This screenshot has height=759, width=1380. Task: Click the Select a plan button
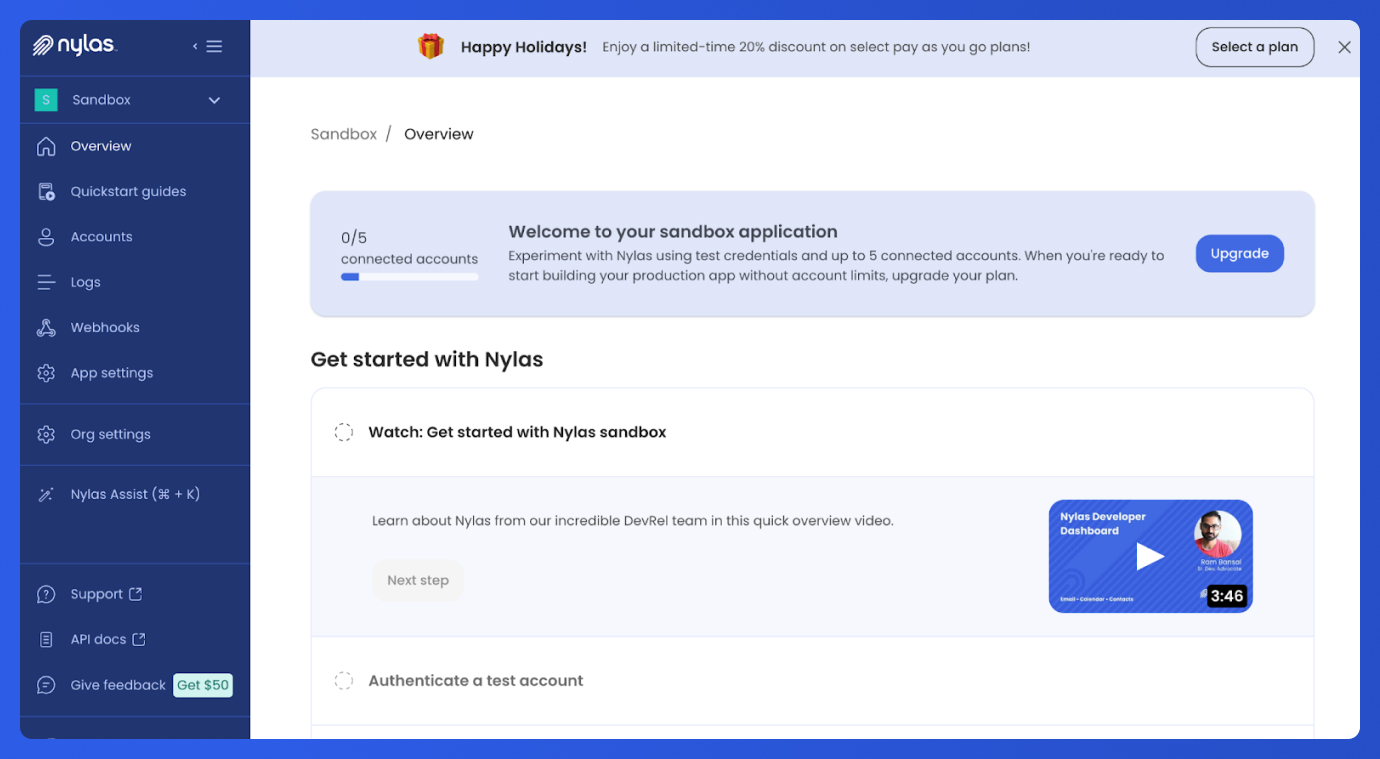coord(1255,47)
